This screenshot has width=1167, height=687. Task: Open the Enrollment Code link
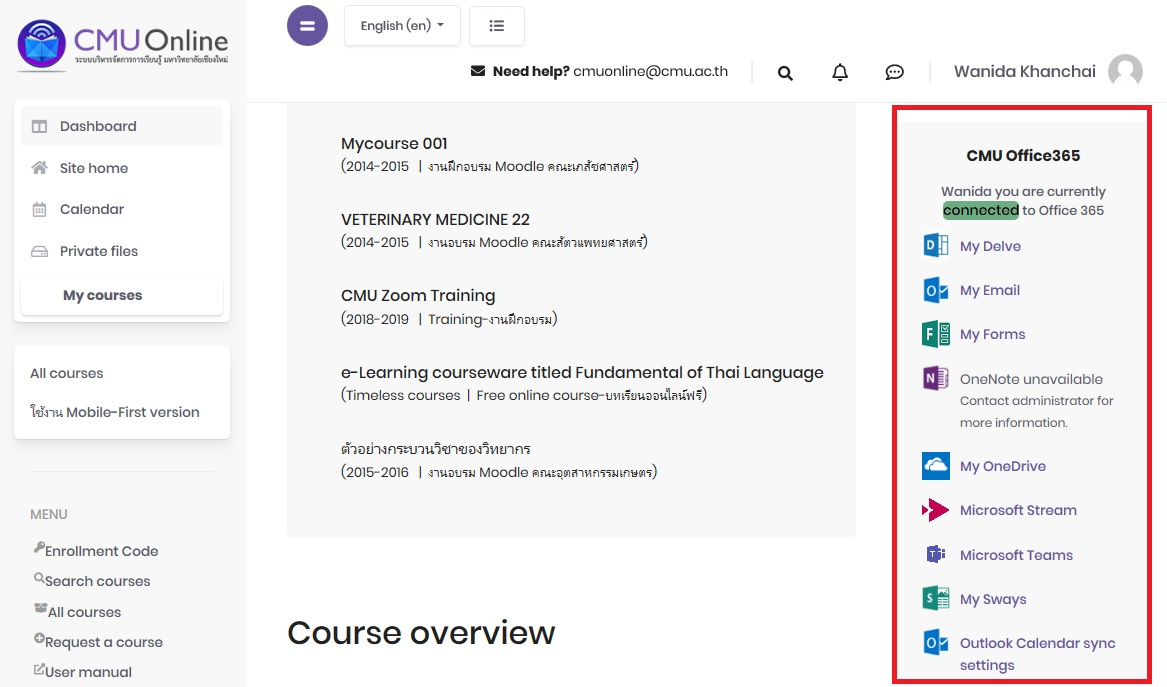101,551
